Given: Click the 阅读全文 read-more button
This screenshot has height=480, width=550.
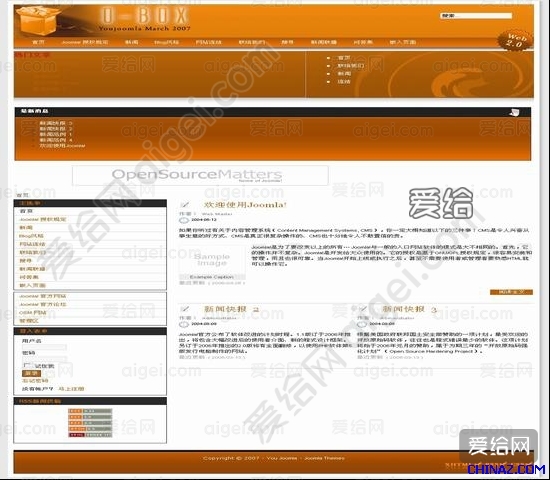Looking at the screenshot, I should pyautogui.click(x=511, y=292).
